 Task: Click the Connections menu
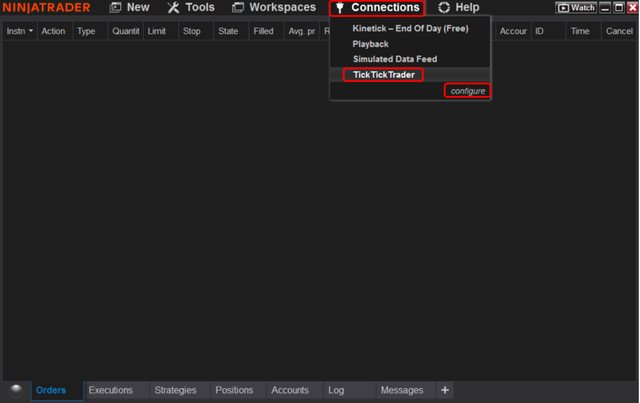point(377,8)
